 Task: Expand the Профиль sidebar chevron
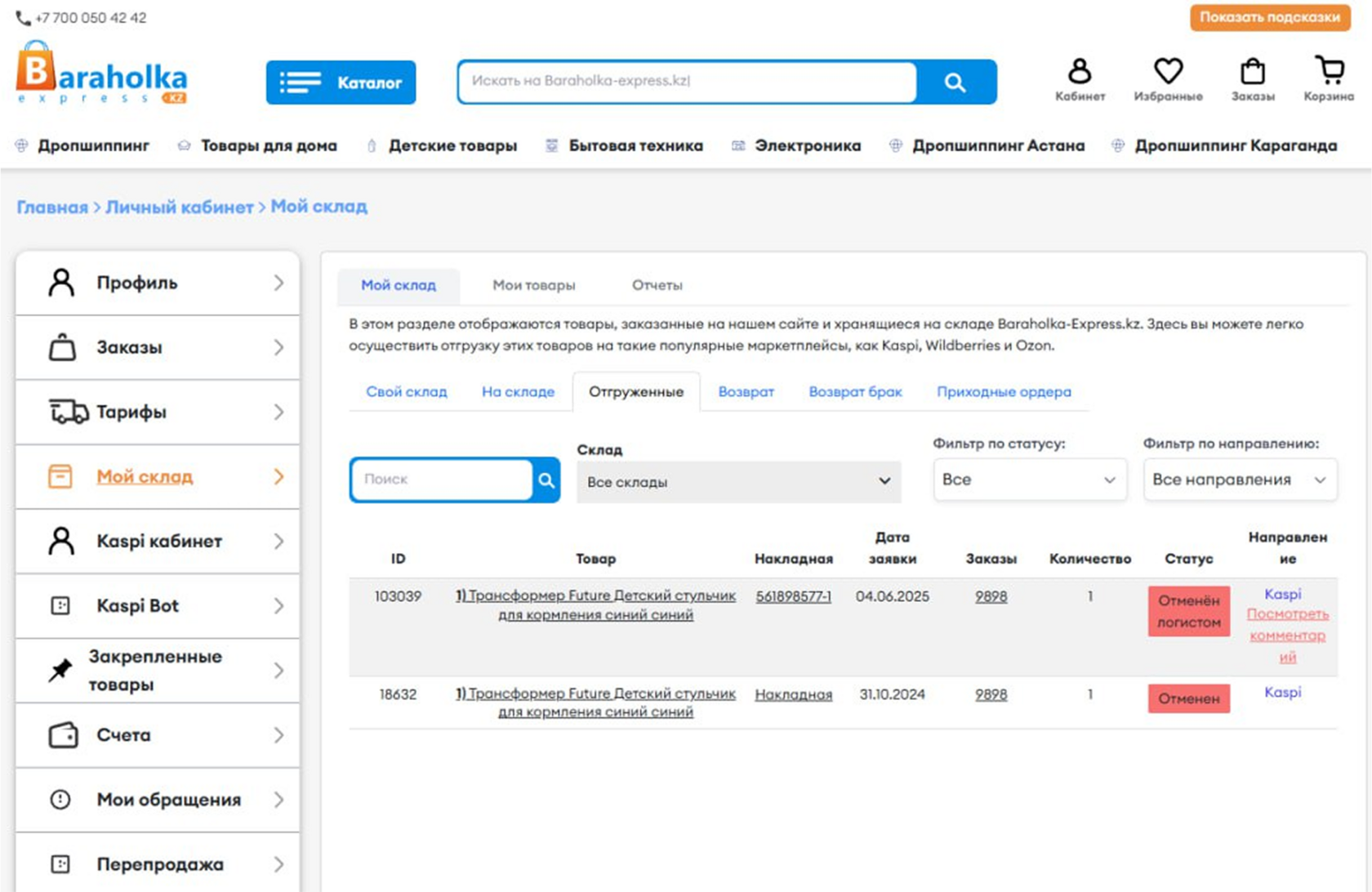point(278,283)
